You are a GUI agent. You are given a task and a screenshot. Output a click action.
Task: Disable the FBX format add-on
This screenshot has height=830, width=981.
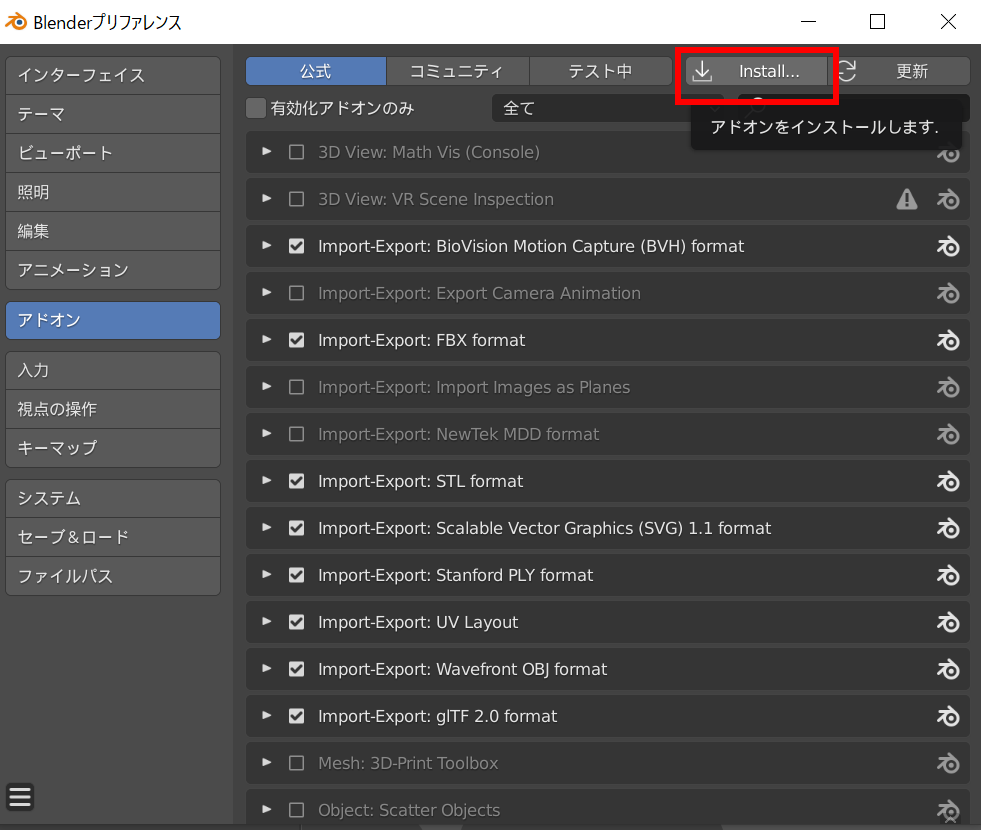click(x=297, y=340)
